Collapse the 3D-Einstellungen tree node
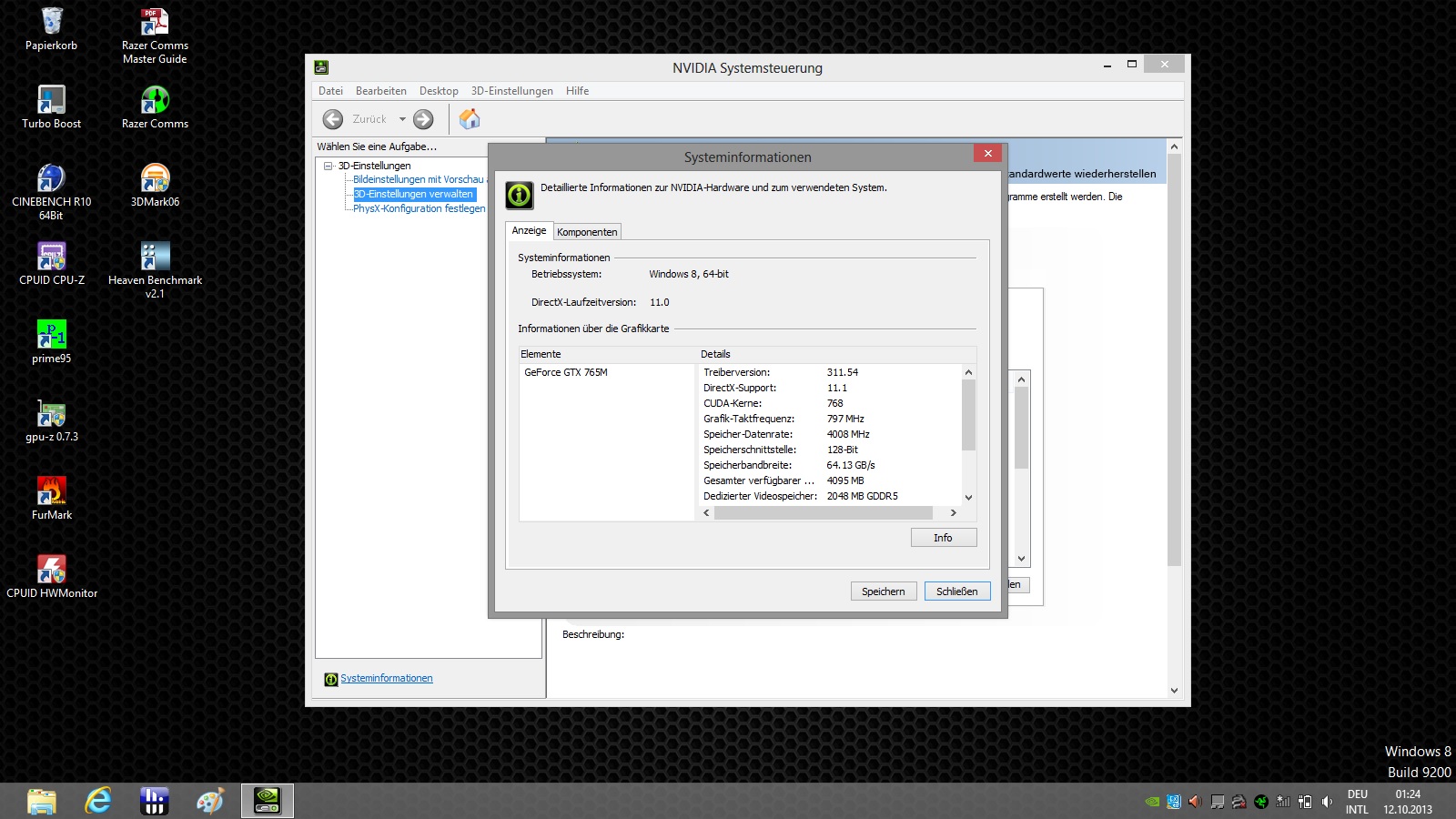The width and height of the screenshot is (1456, 819). tap(329, 166)
